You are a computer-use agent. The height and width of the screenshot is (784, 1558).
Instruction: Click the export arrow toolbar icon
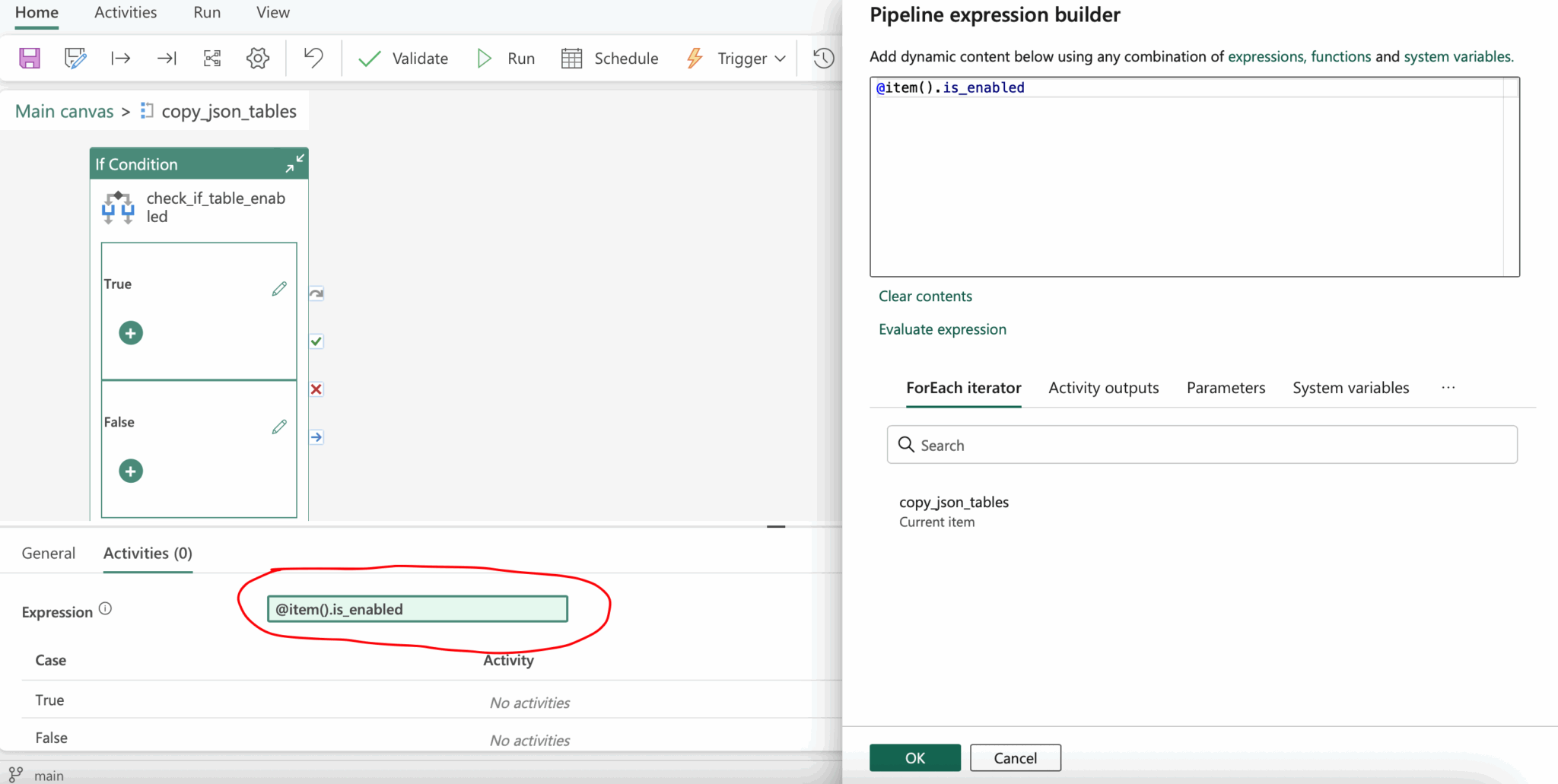coord(120,59)
